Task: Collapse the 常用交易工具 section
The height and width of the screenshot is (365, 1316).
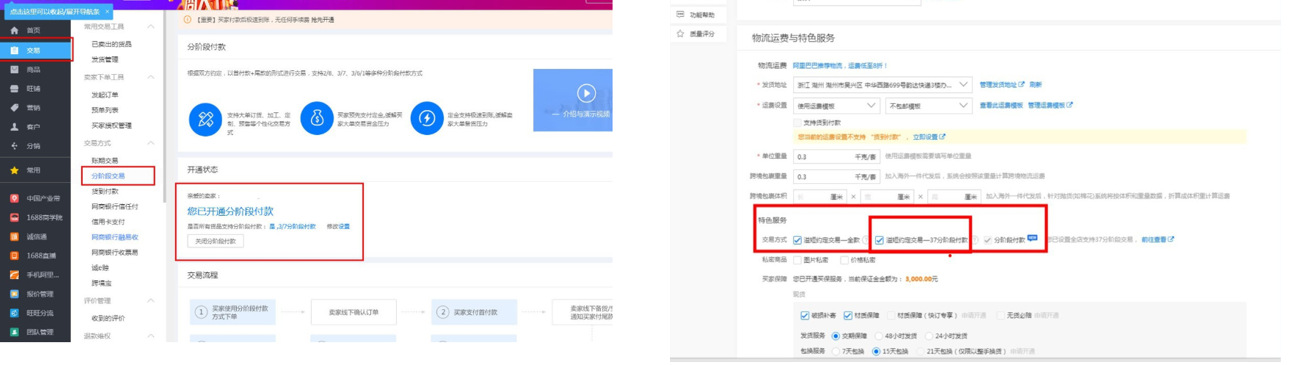Action: [x=151, y=26]
